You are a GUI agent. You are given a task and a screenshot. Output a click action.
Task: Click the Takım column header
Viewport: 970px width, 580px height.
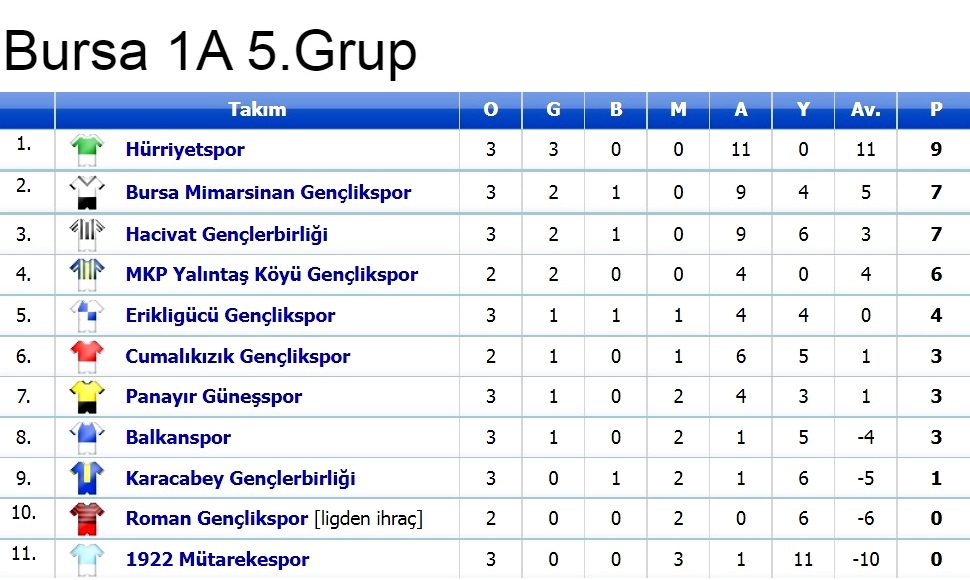(257, 110)
